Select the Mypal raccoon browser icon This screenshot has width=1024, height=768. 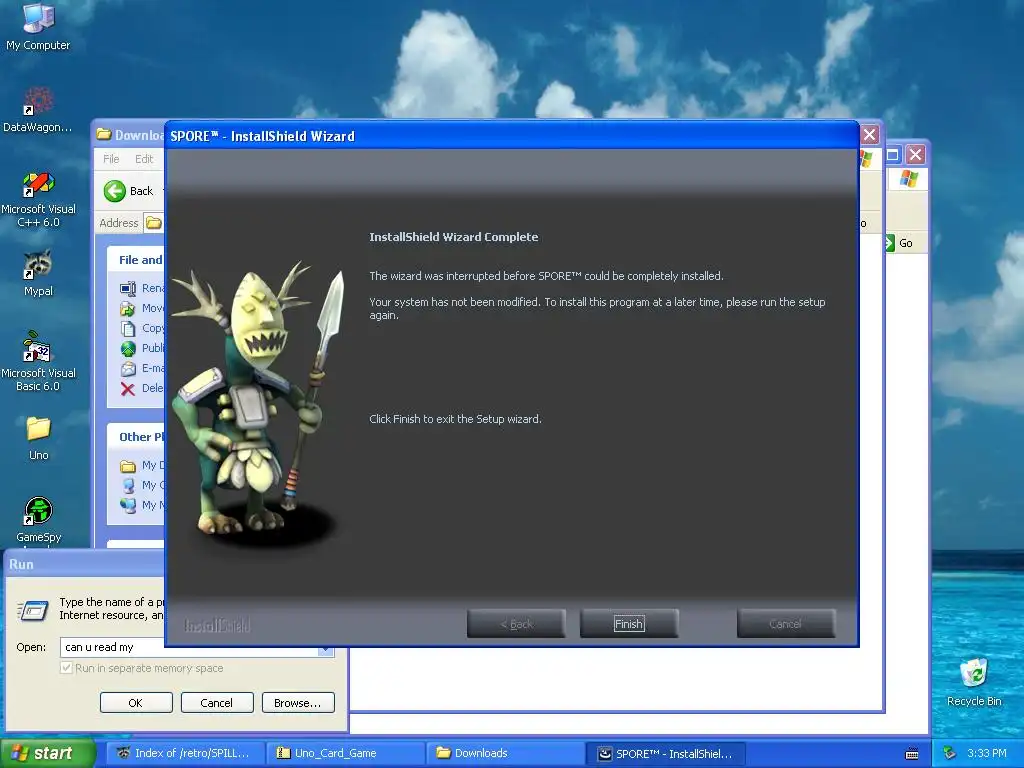[38, 273]
